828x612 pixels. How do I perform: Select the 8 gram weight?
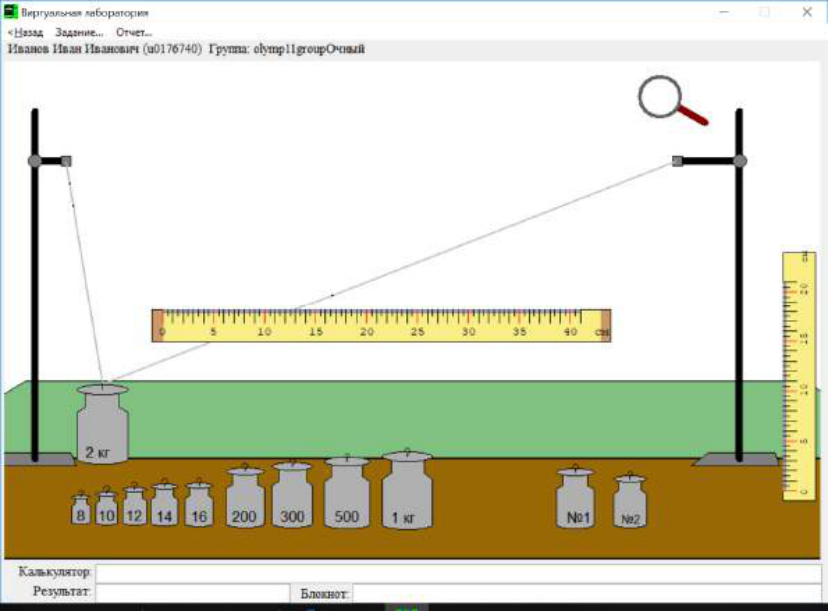pos(80,509)
